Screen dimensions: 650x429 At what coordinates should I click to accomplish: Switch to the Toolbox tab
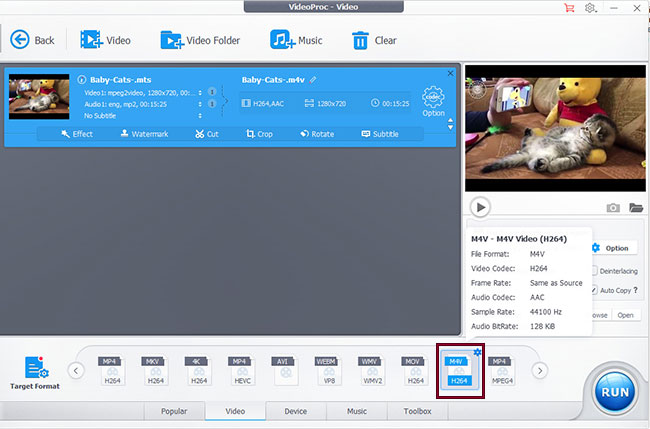pos(417,411)
